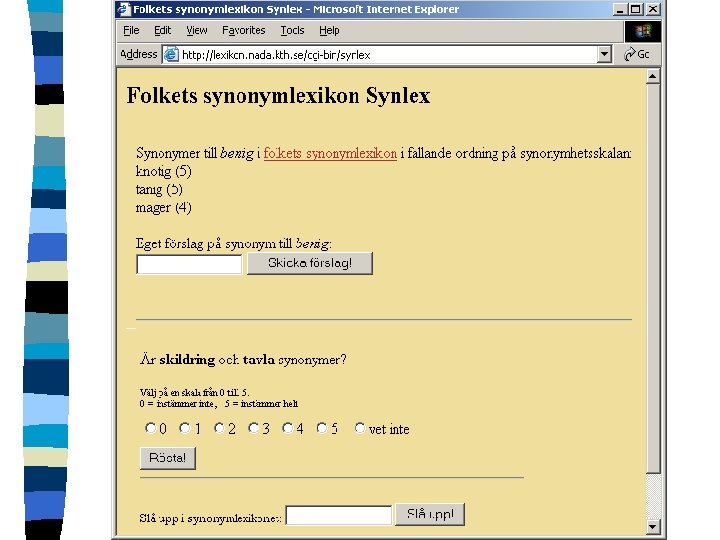The image size is (720, 540).
Task: Open the Edit menu
Action: point(162,31)
